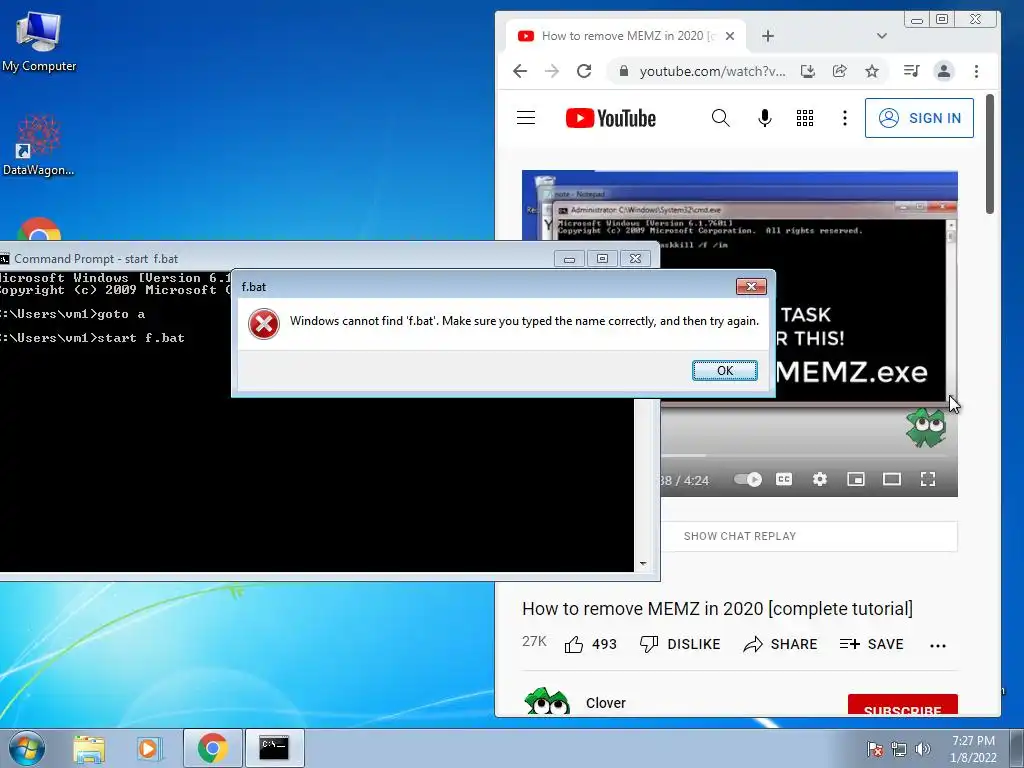Enable theater mode on the video

(891, 479)
